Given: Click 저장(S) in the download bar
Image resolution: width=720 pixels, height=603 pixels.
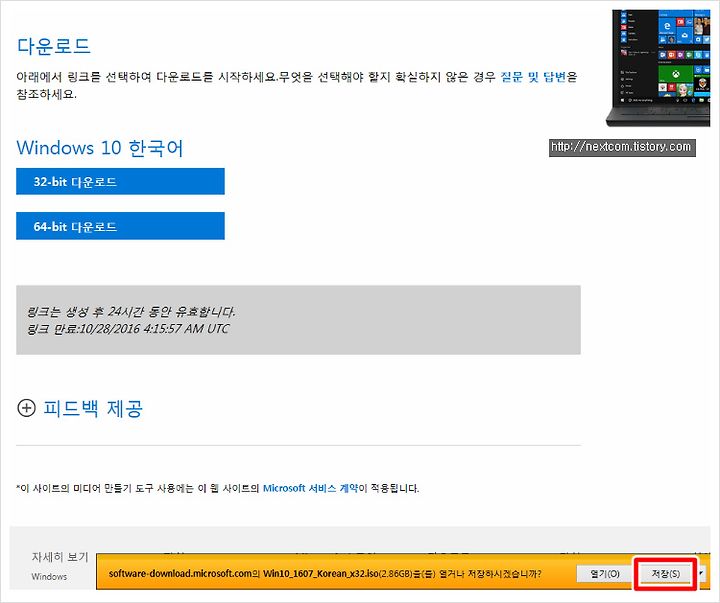Looking at the screenshot, I should (666, 573).
